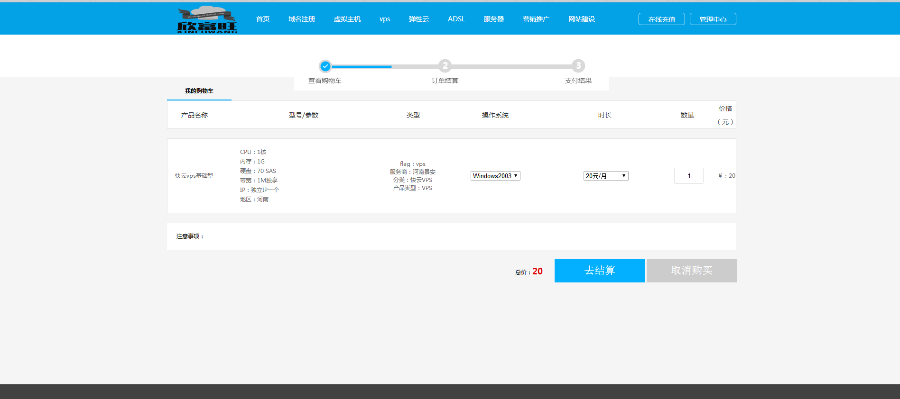Viewport: 900px width, 399px height.
Task: Open the 20元/月 duration dropdown
Action: tap(606, 176)
